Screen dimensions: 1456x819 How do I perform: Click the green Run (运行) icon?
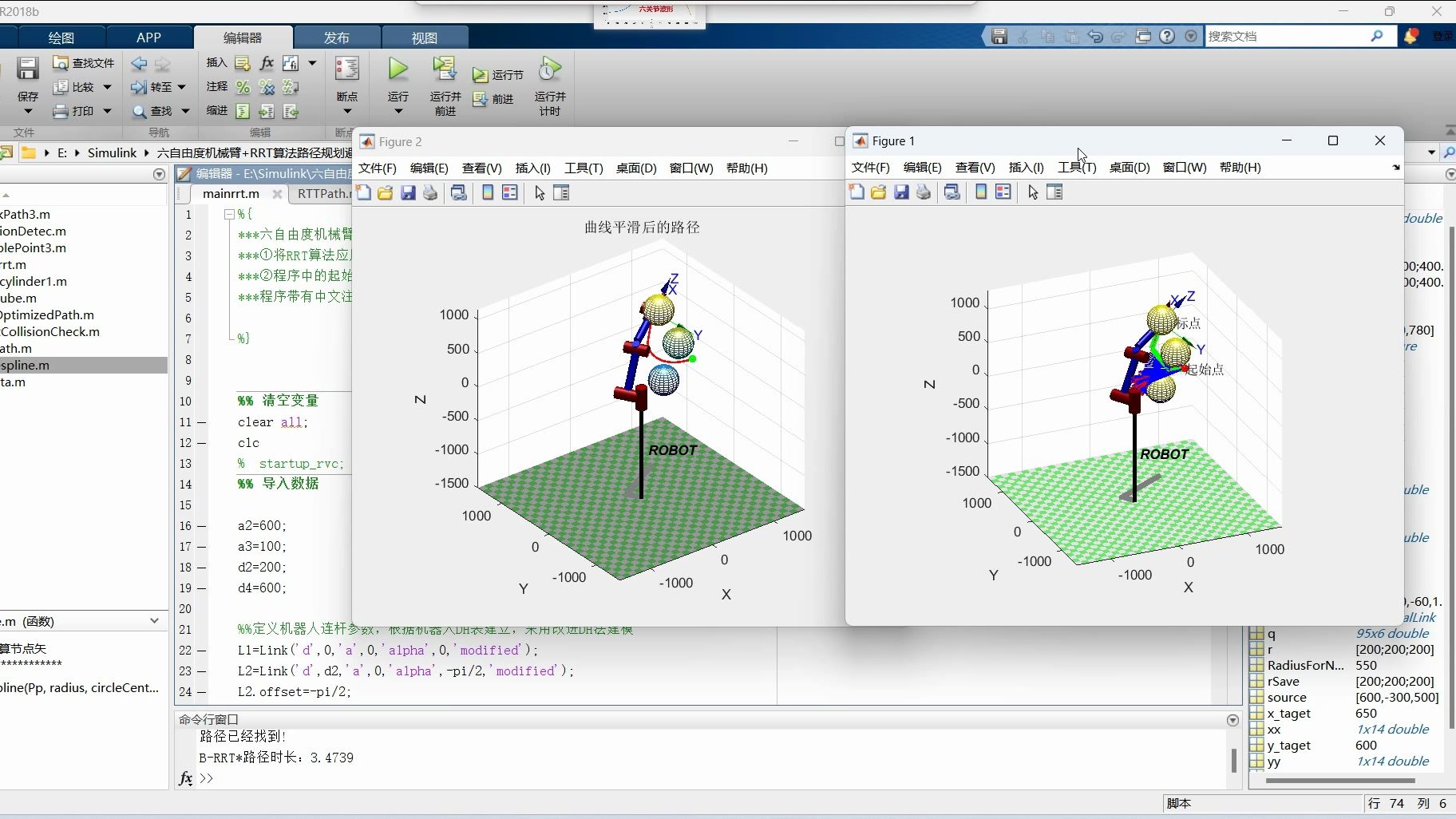pyautogui.click(x=398, y=69)
